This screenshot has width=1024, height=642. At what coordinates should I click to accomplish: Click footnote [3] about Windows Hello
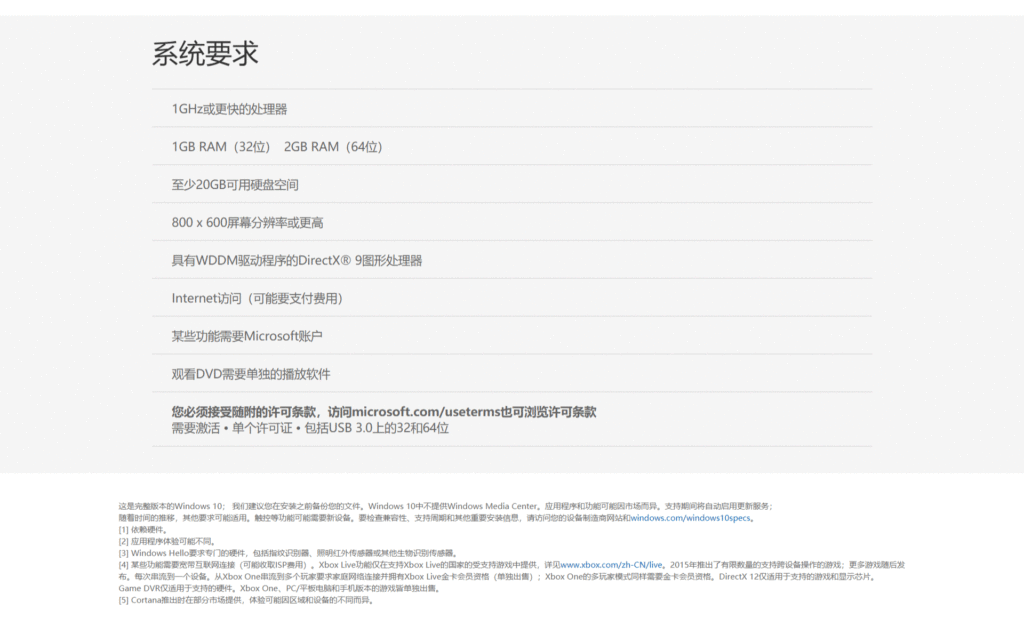pyautogui.click(x=287, y=553)
